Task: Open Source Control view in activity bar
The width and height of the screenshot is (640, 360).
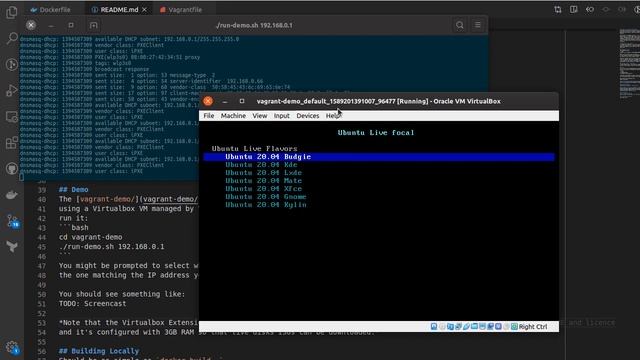Action: pyautogui.click(x=12, y=64)
